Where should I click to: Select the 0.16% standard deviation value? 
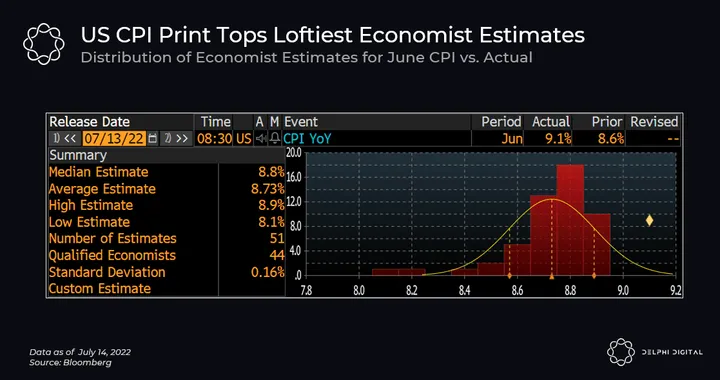tap(268, 272)
